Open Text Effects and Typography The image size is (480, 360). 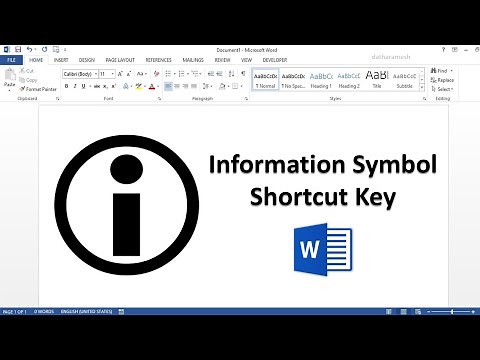click(x=126, y=86)
